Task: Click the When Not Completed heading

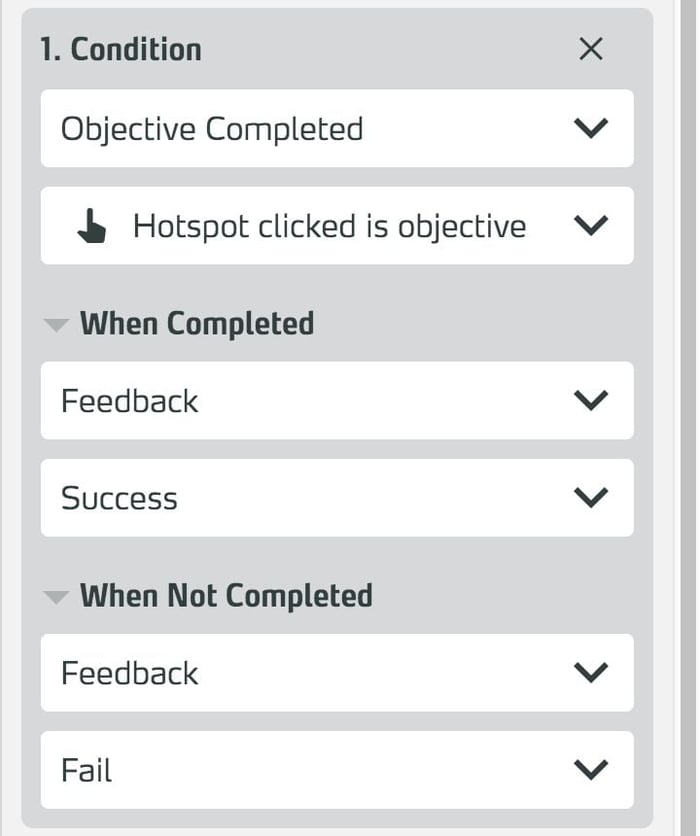Action: [x=226, y=596]
